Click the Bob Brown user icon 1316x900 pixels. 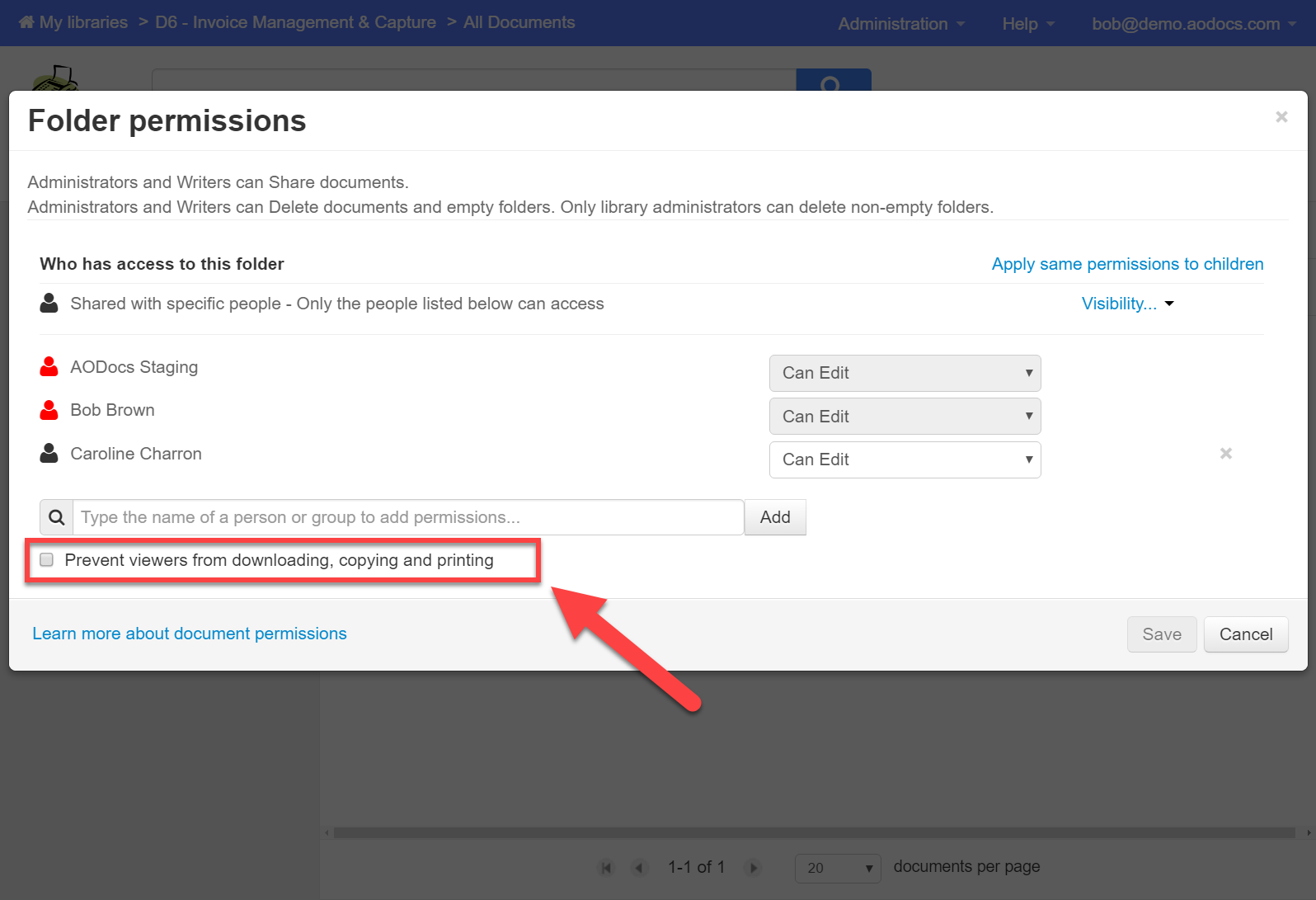(x=49, y=410)
